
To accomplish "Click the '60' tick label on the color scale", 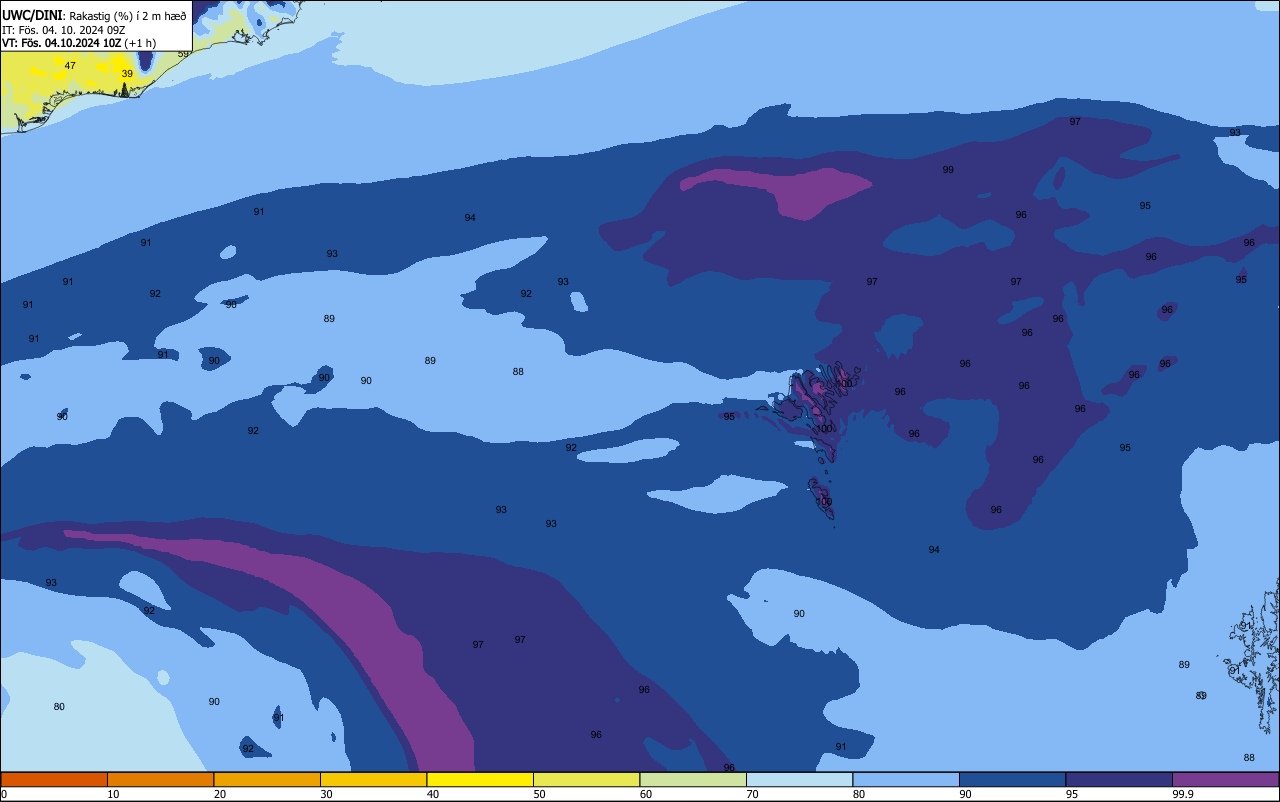I will (x=646, y=794).
